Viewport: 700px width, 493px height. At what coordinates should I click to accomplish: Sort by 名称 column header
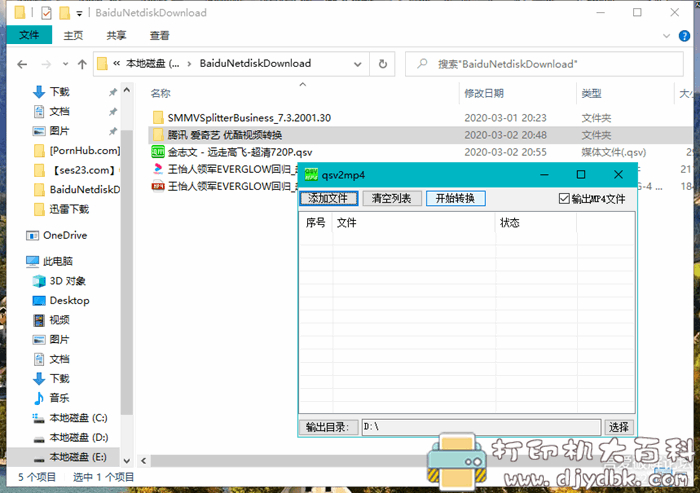161,93
